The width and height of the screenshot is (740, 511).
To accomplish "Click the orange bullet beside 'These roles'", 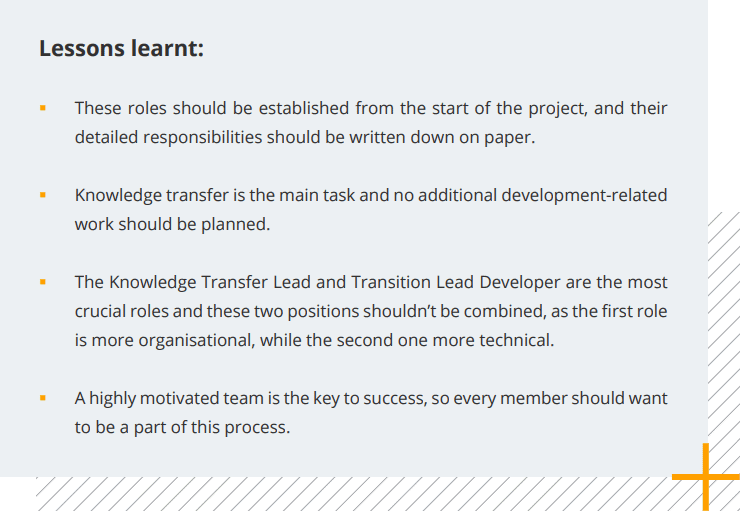I will point(43,106).
